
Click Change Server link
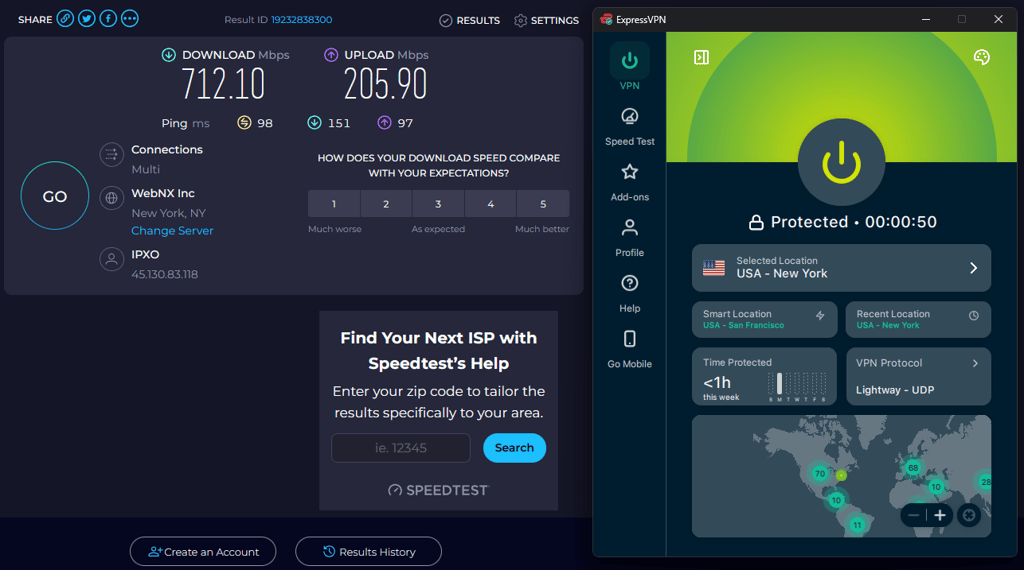172,230
